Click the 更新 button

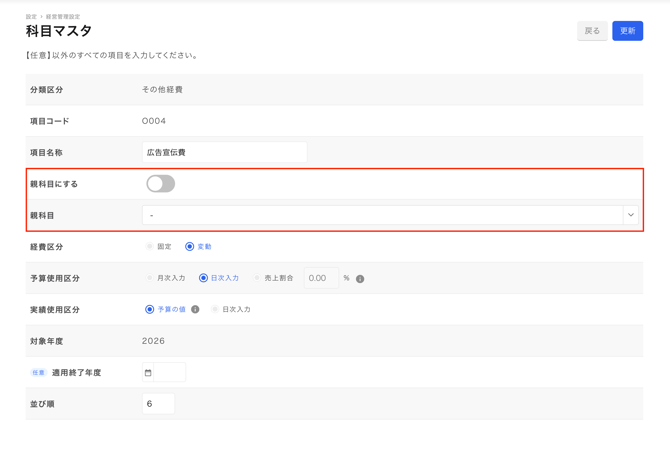627,31
